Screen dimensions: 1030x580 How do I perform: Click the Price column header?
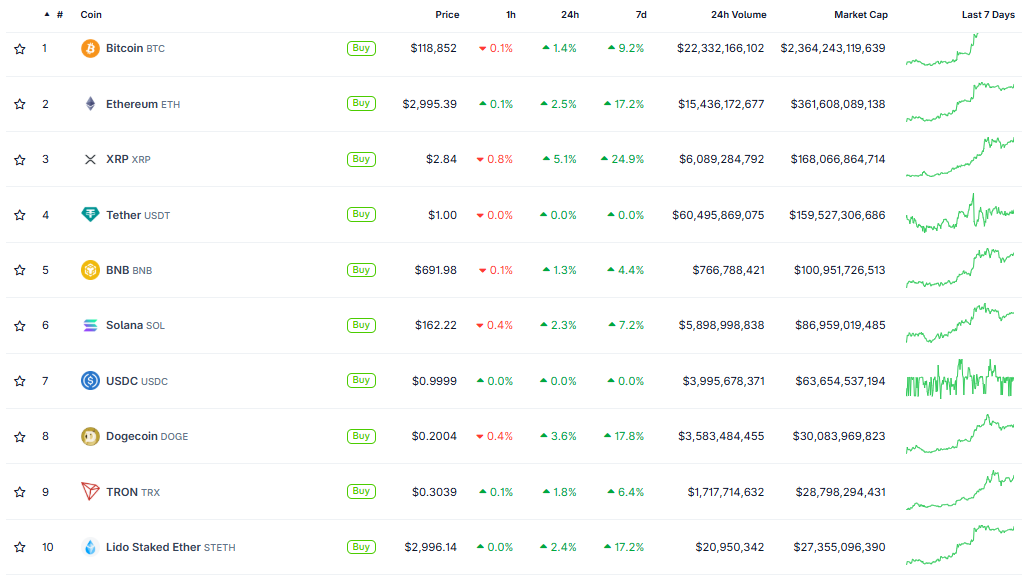pyautogui.click(x=447, y=15)
